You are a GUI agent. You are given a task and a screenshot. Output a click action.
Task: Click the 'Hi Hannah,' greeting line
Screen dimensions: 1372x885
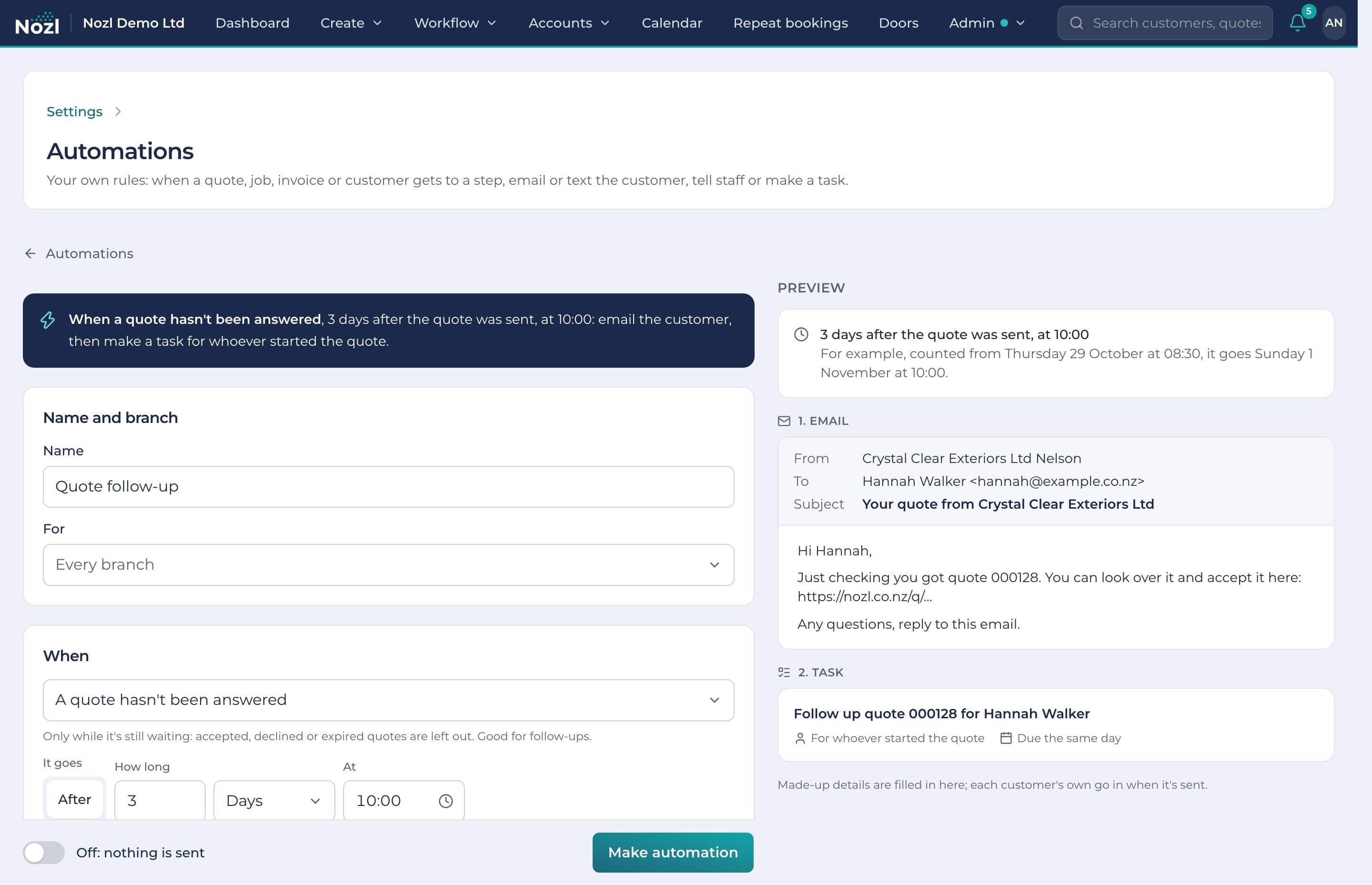coord(834,551)
